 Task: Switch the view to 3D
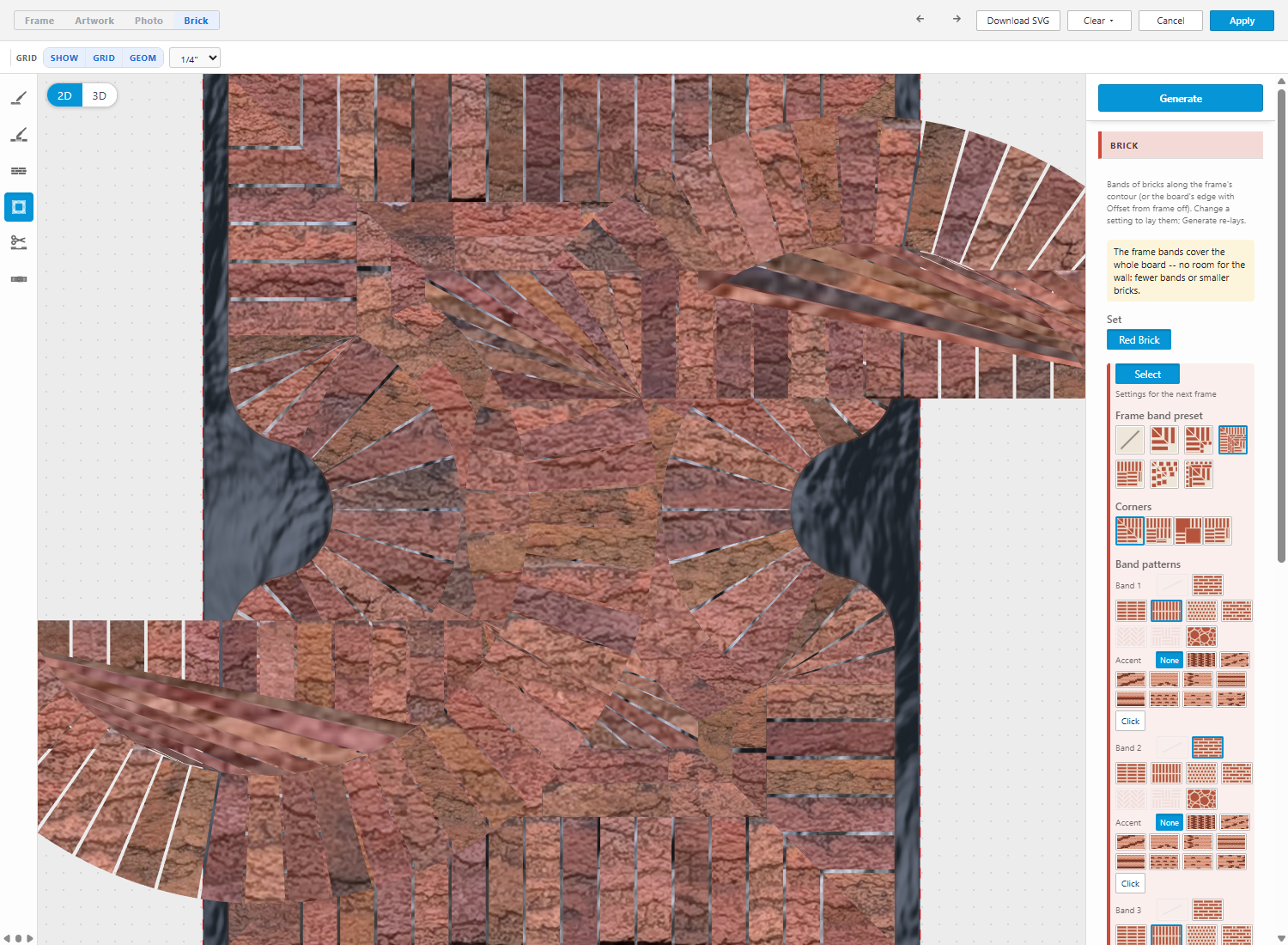pos(100,95)
